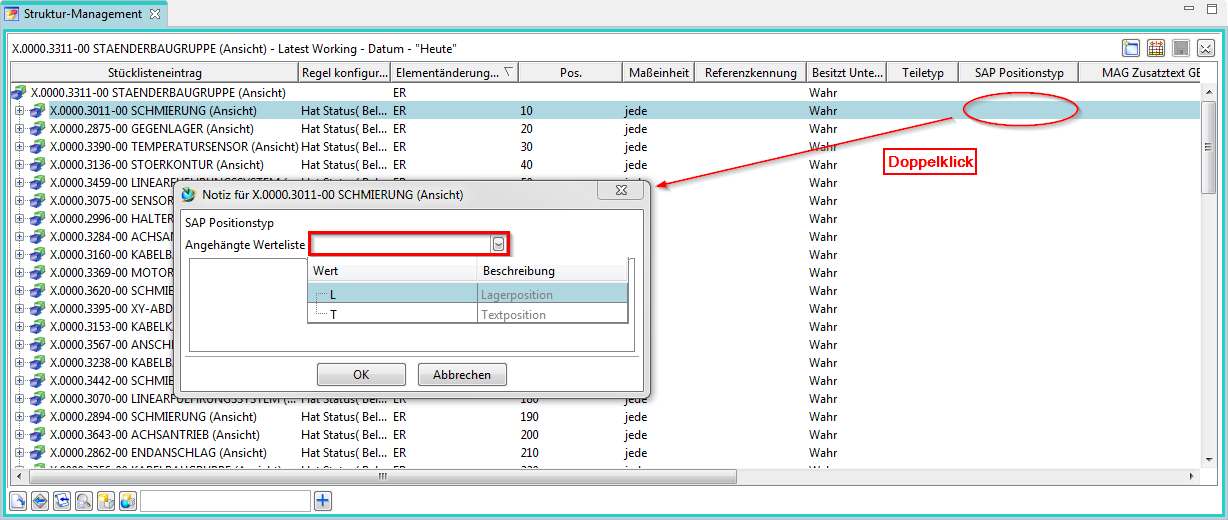
Task: Select the Struktur-Management tab
Action: tap(84, 14)
